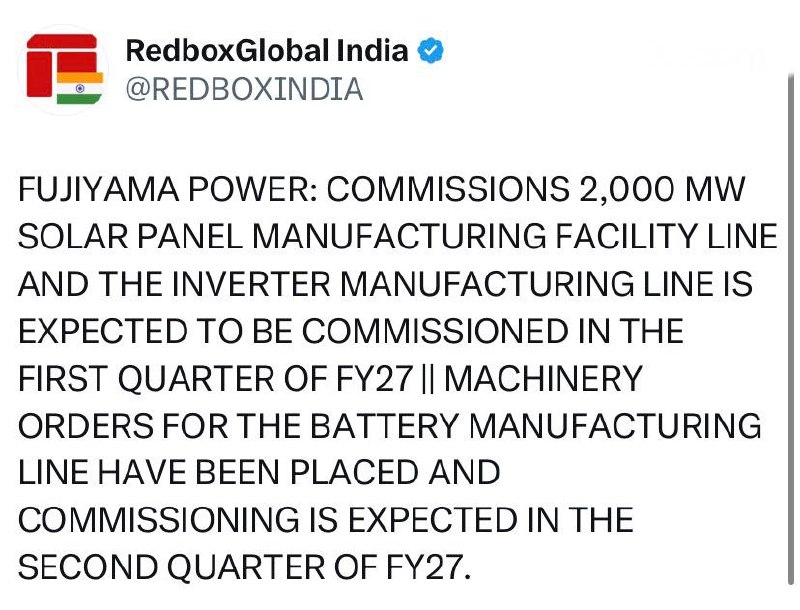Click the text 2,000 MW

point(662,189)
